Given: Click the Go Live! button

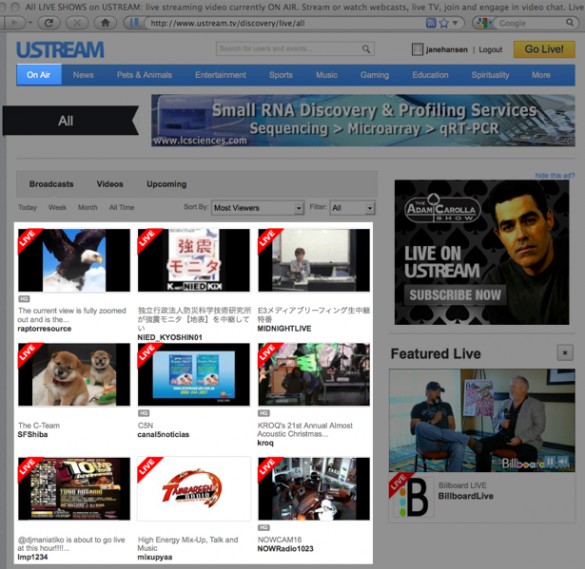Looking at the screenshot, I should [544, 49].
